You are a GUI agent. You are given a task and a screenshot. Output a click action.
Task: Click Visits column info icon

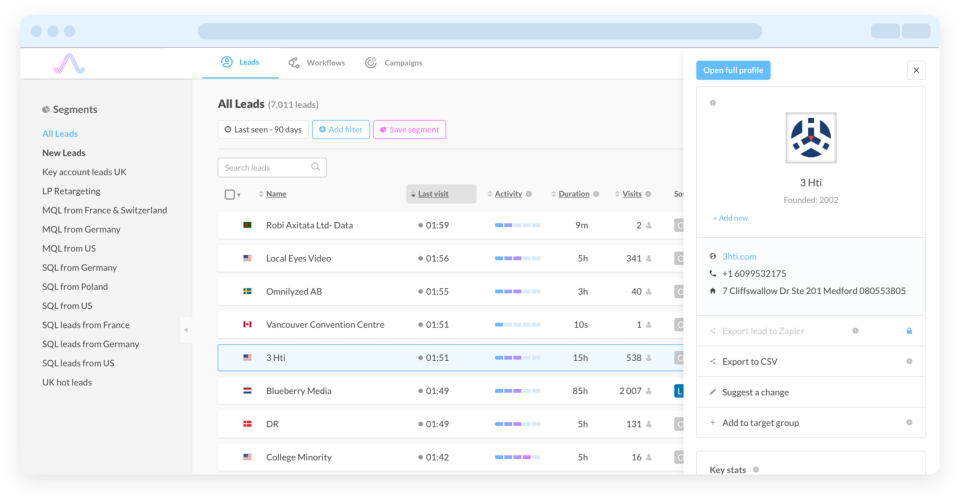(648, 194)
